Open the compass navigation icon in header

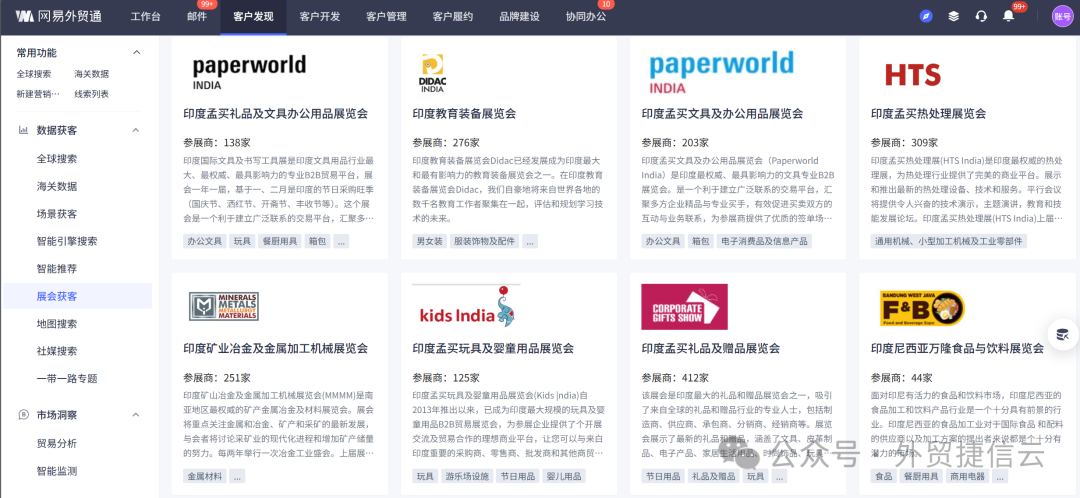click(x=926, y=17)
